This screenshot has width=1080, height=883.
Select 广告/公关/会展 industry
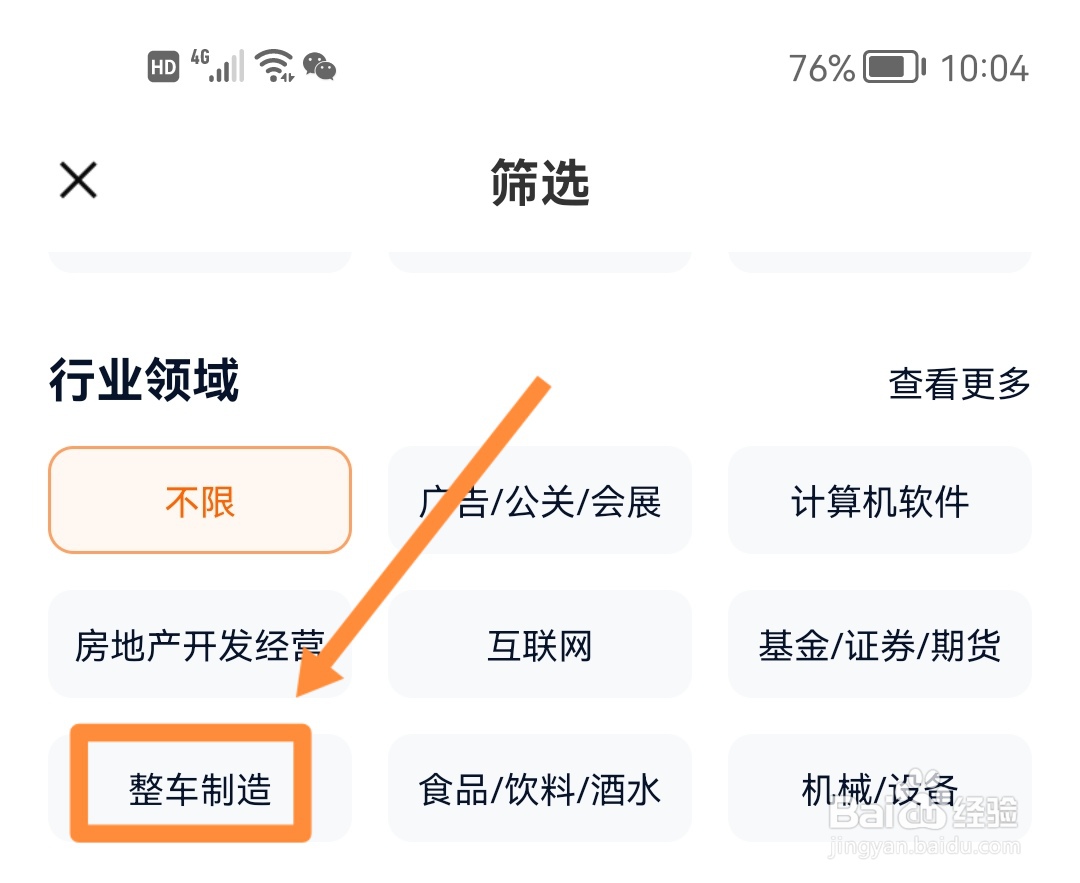(540, 500)
